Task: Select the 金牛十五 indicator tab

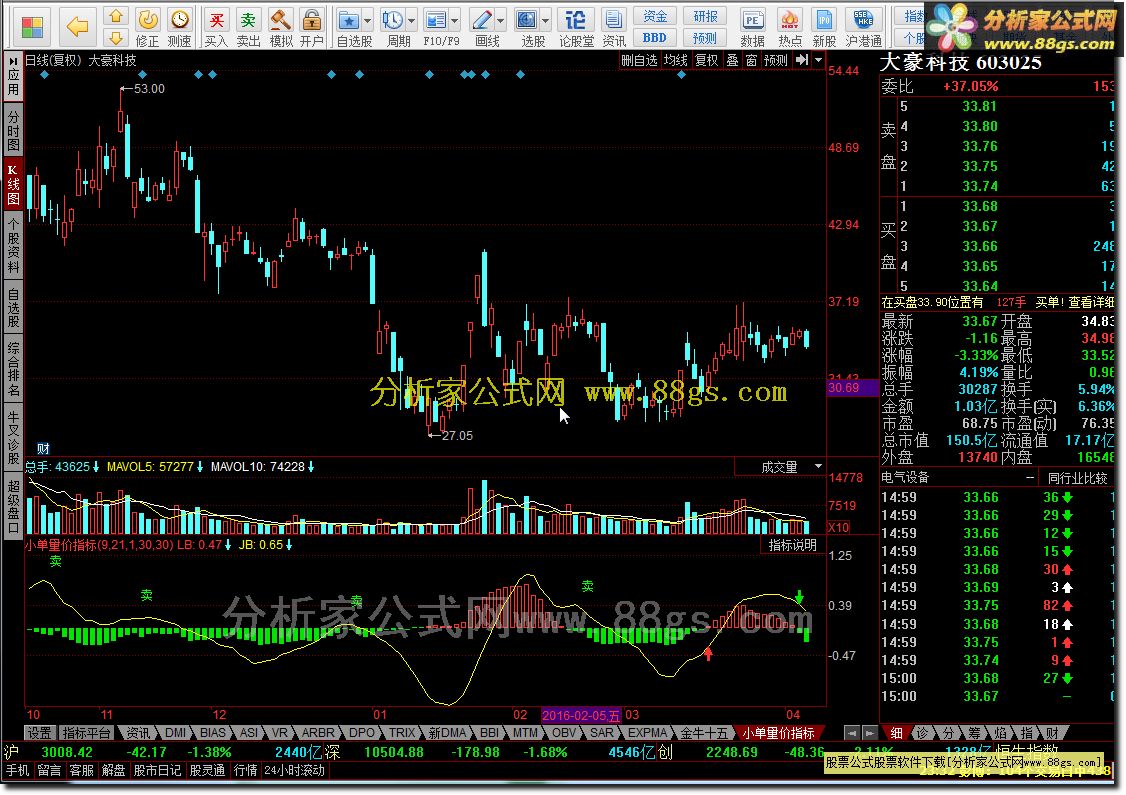Action: (704, 733)
